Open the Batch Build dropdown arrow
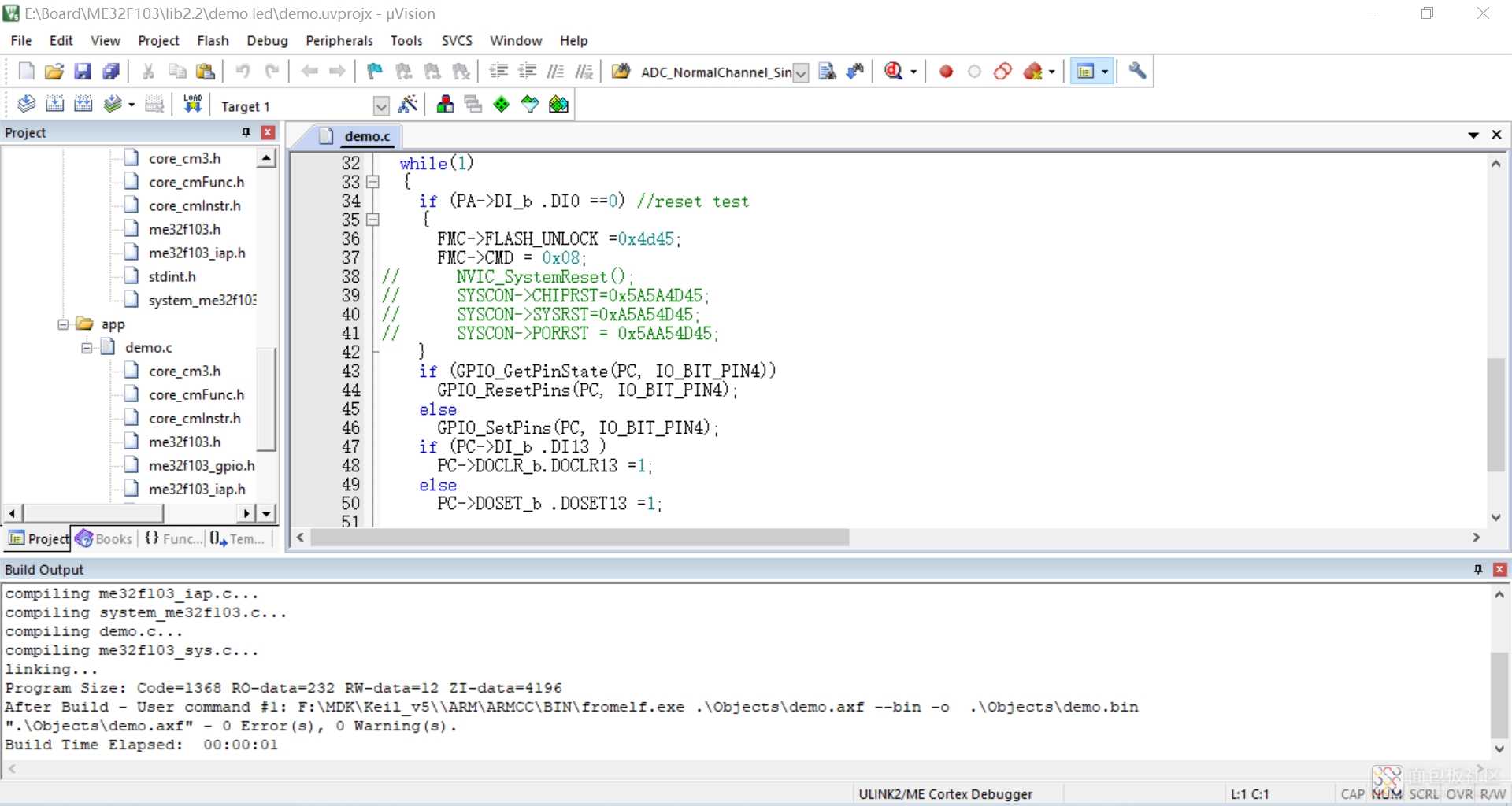 132,104
